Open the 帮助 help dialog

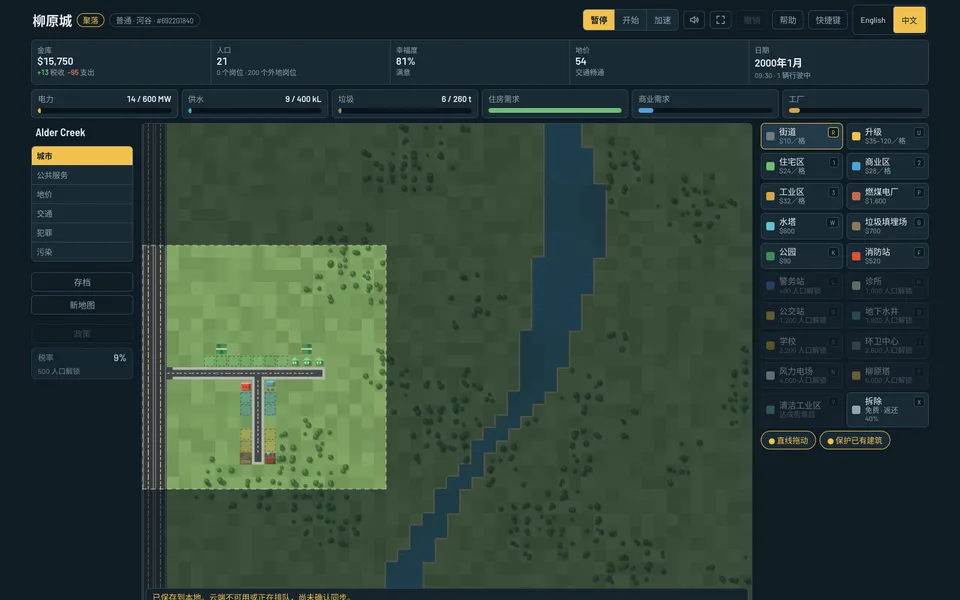pos(788,20)
